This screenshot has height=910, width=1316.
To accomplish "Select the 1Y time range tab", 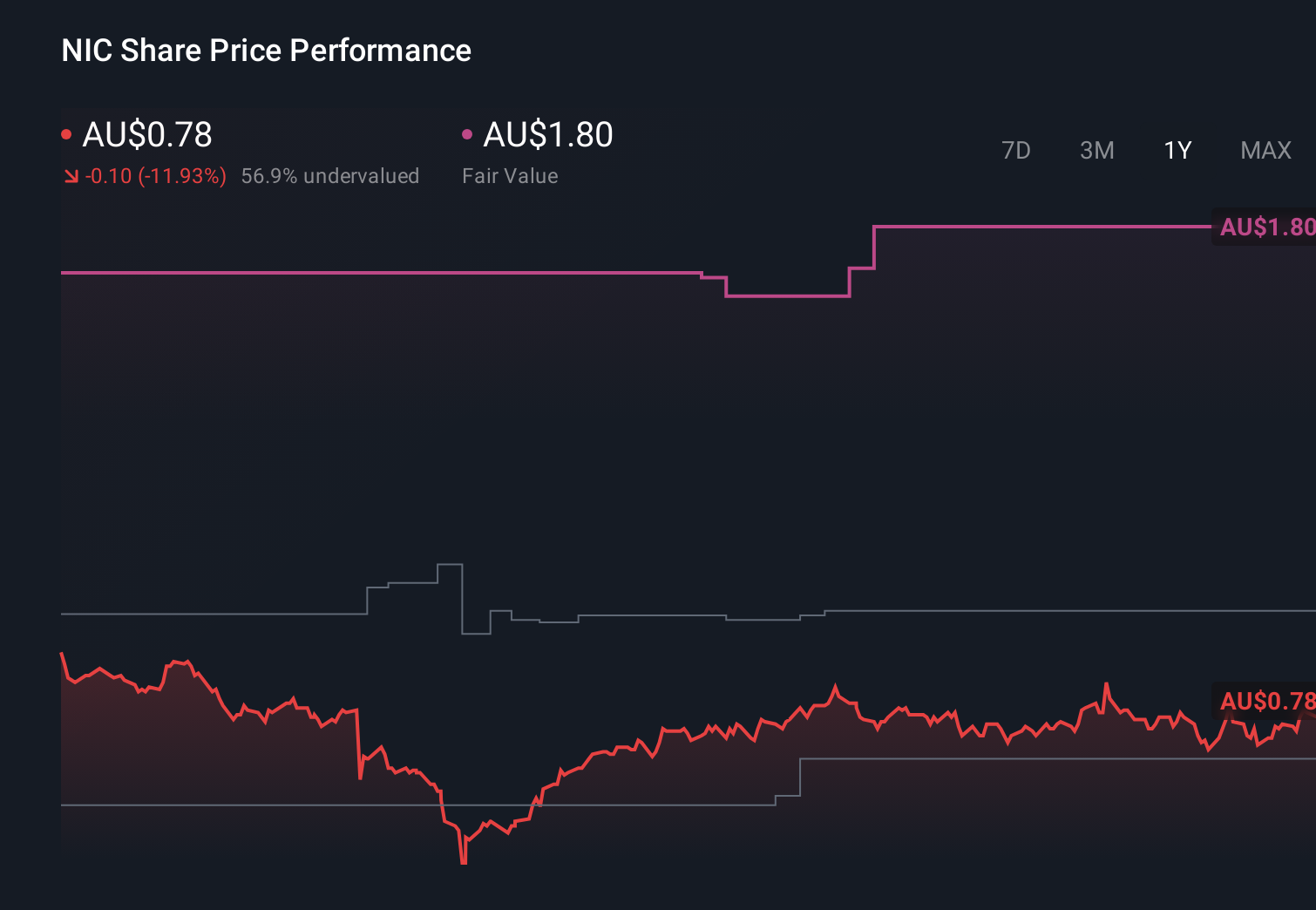I will [1177, 150].
